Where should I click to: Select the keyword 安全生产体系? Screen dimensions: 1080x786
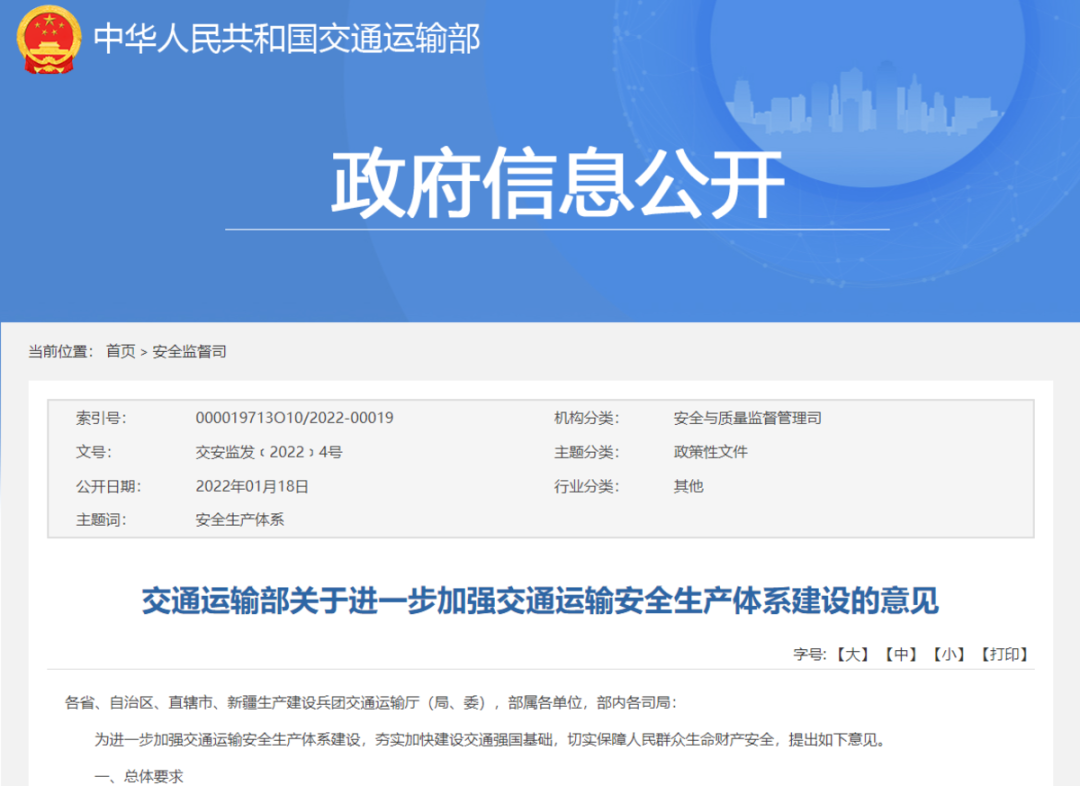(x=240, y=519)
